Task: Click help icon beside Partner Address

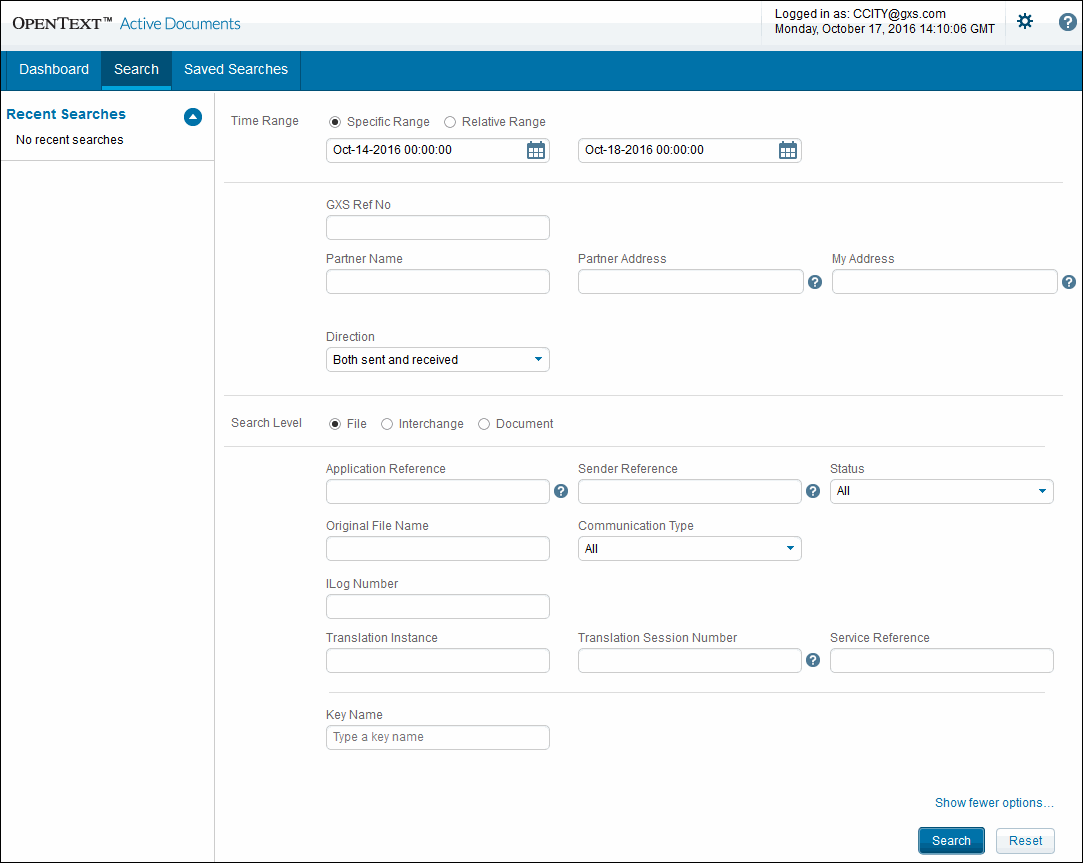Action: [x=815, y=282]
